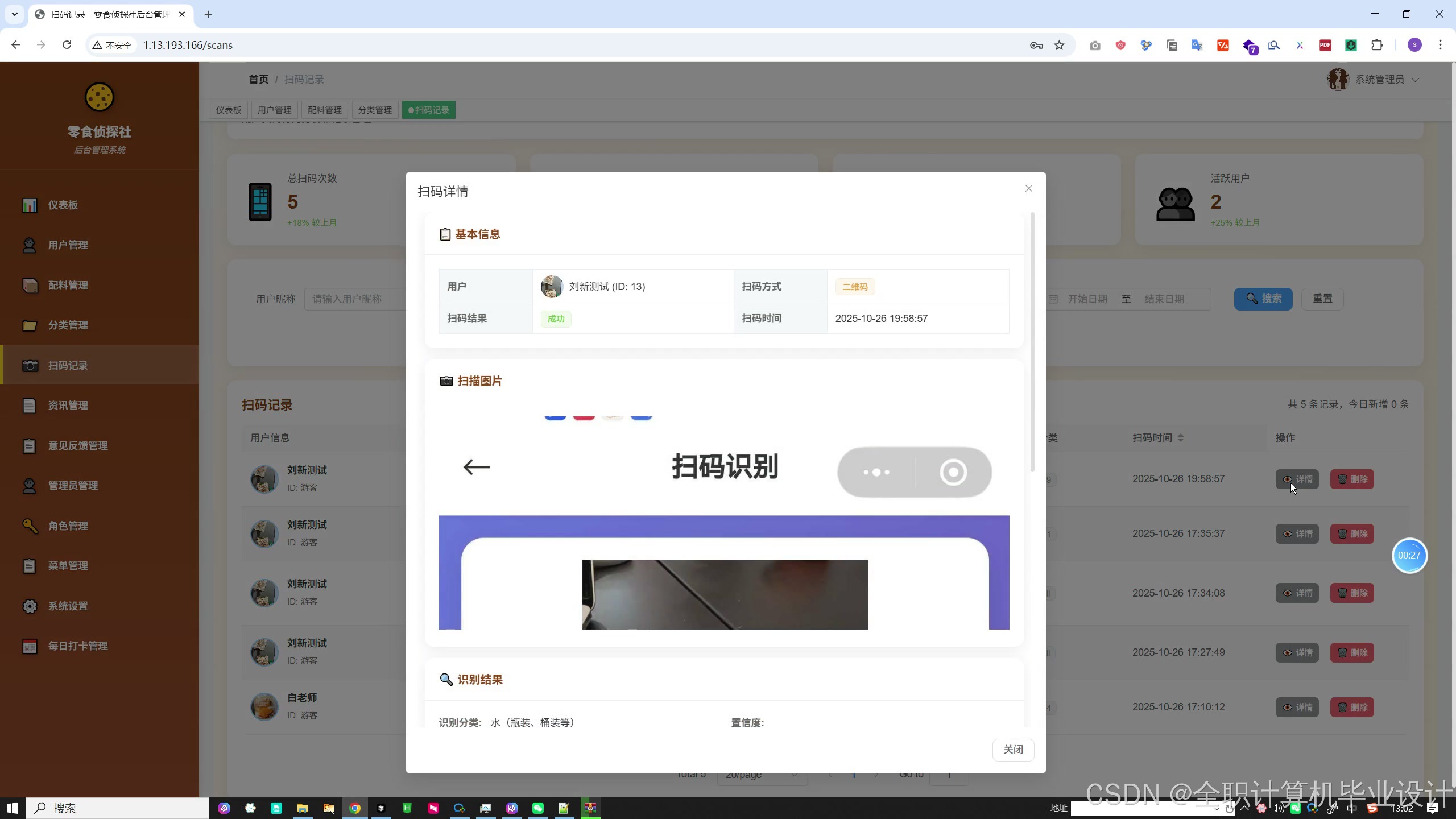Image resolution: width=1456 pixels, height=819 pixels.
Task: Click the dialog's vertical scrollbar
Action: pos(1032,341)
